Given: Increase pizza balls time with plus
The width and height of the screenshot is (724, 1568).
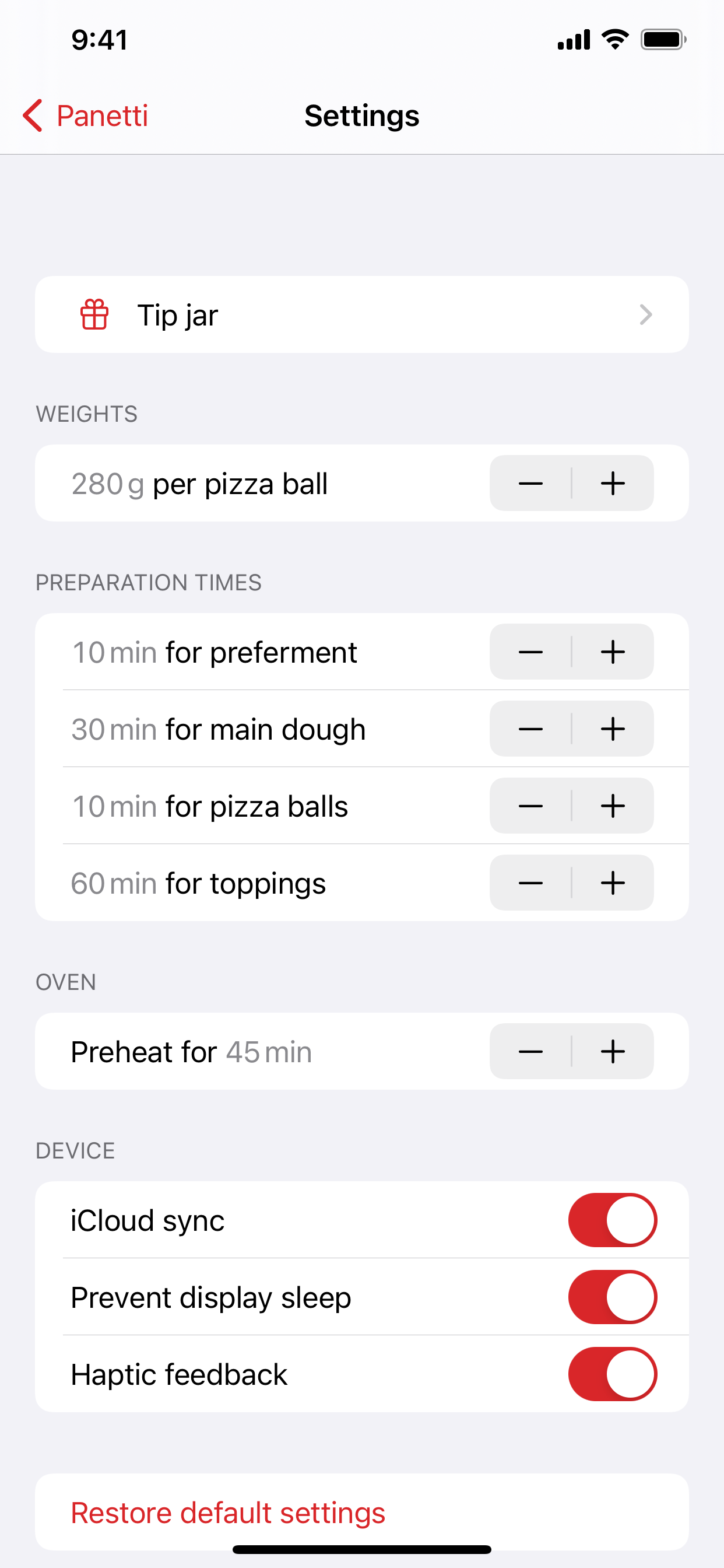Looking at the screenshot, I should click(x=613, y=806).
